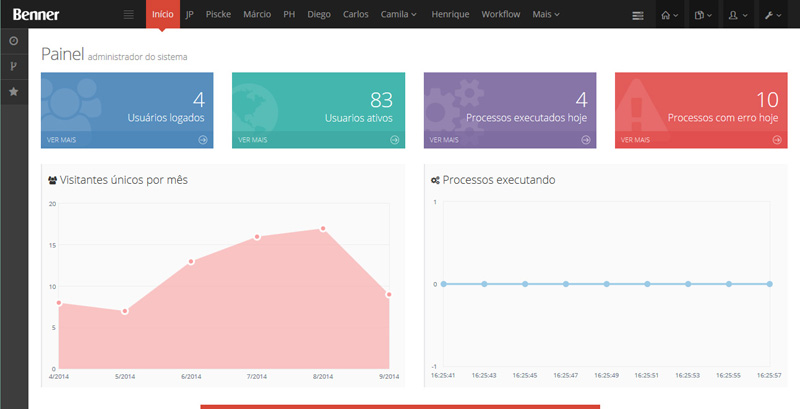Click the arrow icon on the Processos com erro card
Screen dimensions: 800x409
tap(777, 140)
